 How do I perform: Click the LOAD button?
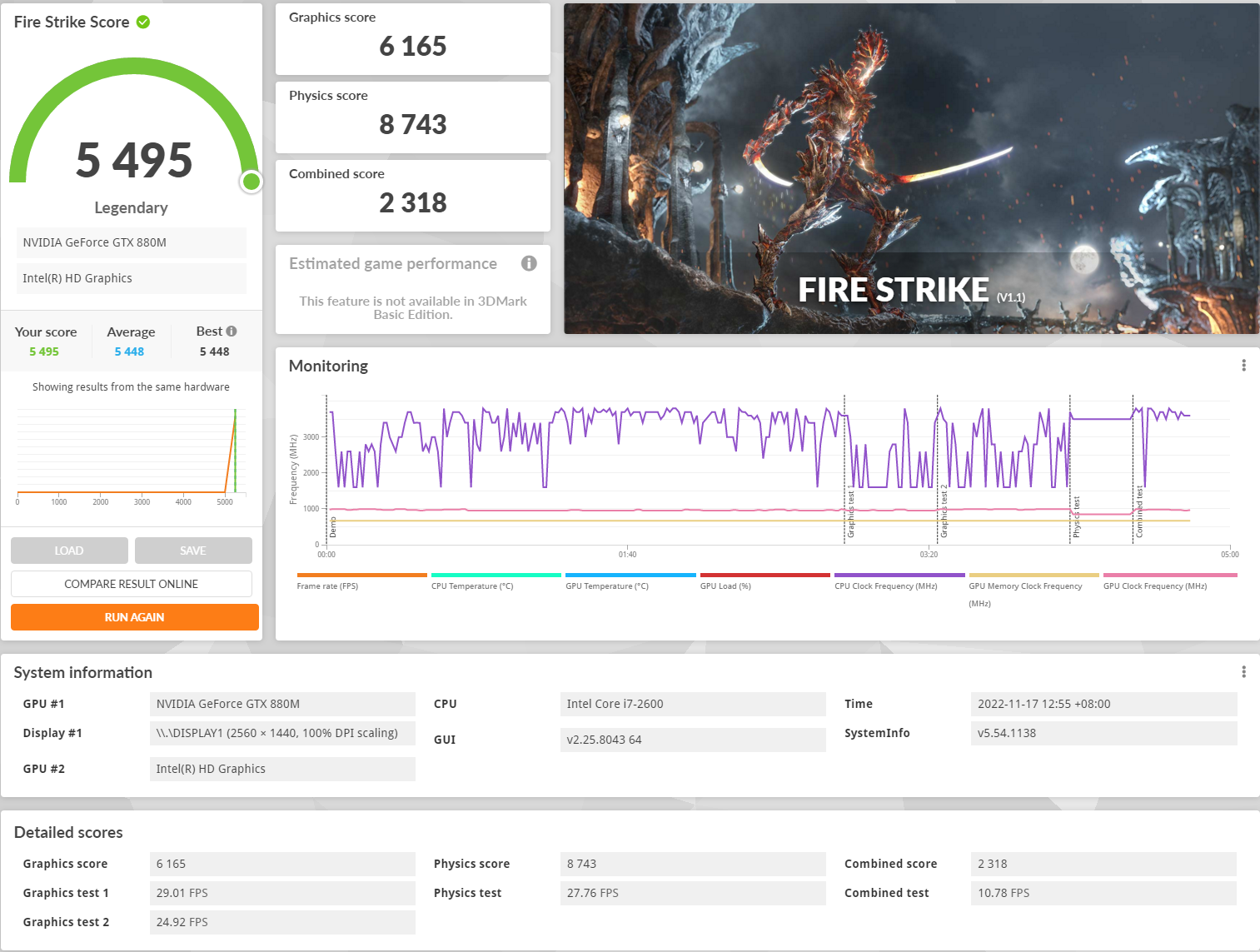69,551
